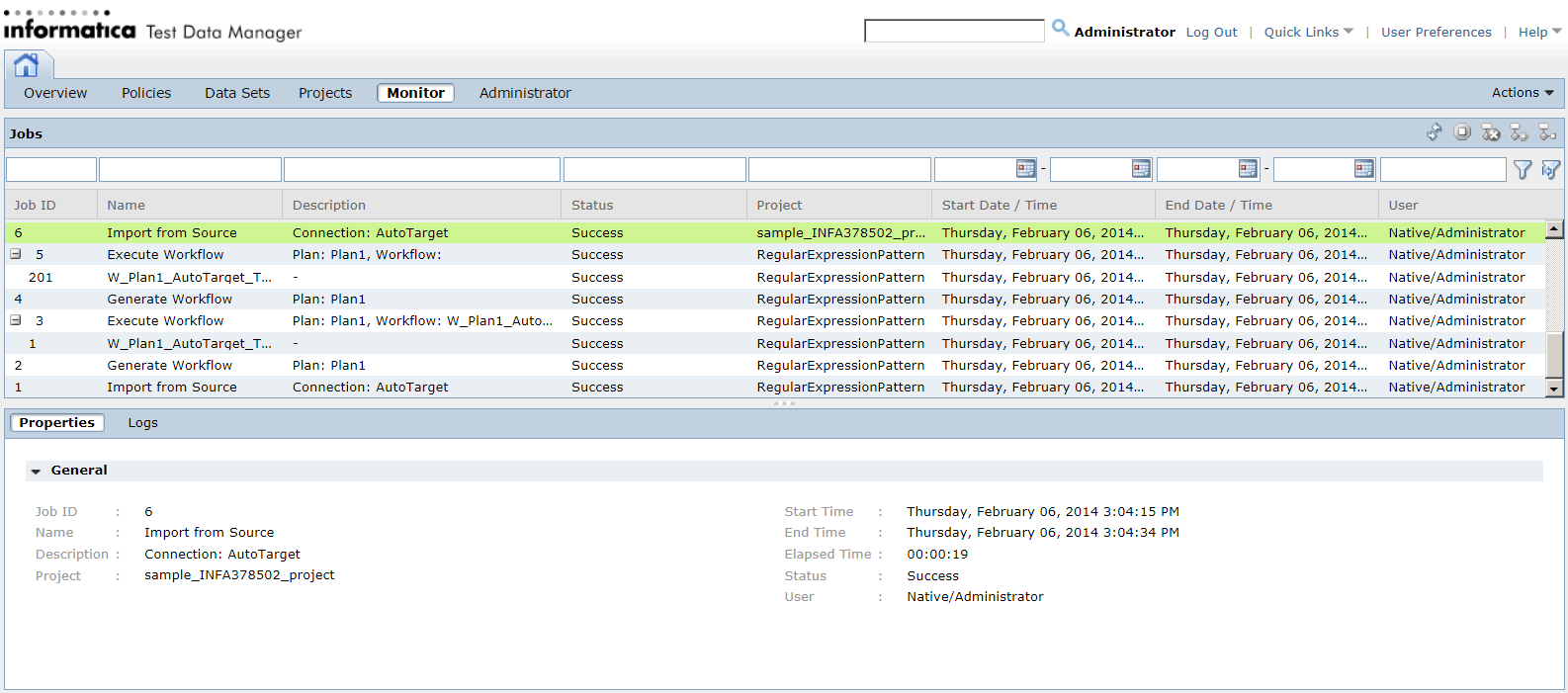The image size is (1568, 693).
Task: Collapse job 3 Execute Workflow row
Action: coord(16,320)
